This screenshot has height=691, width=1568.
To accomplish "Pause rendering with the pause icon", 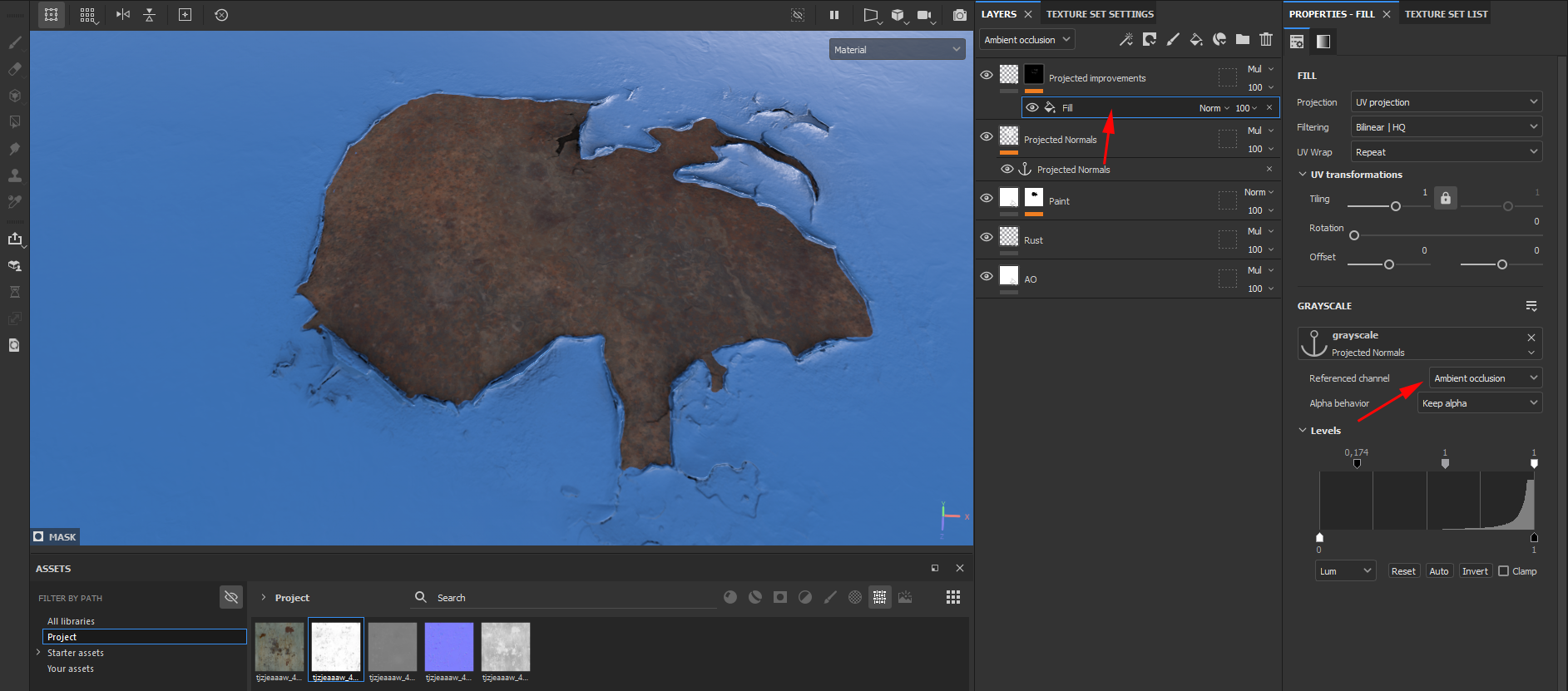I will coord(833,15).
